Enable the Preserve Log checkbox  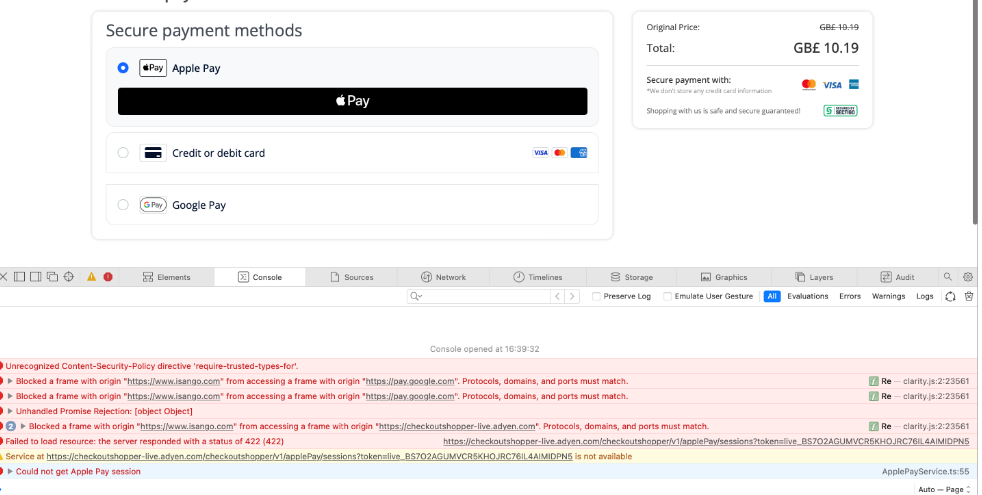pos(596,296)
